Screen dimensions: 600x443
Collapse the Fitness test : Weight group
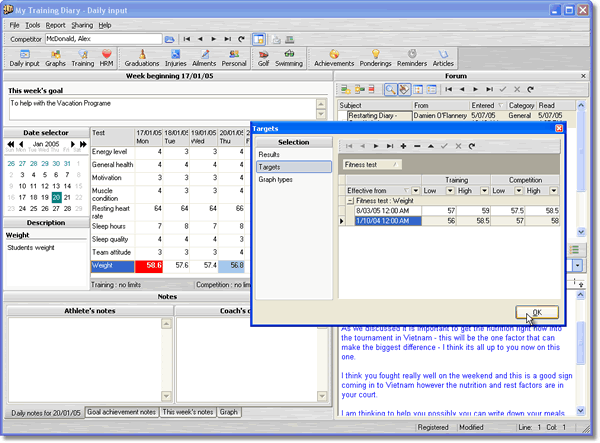coord(350,201)
